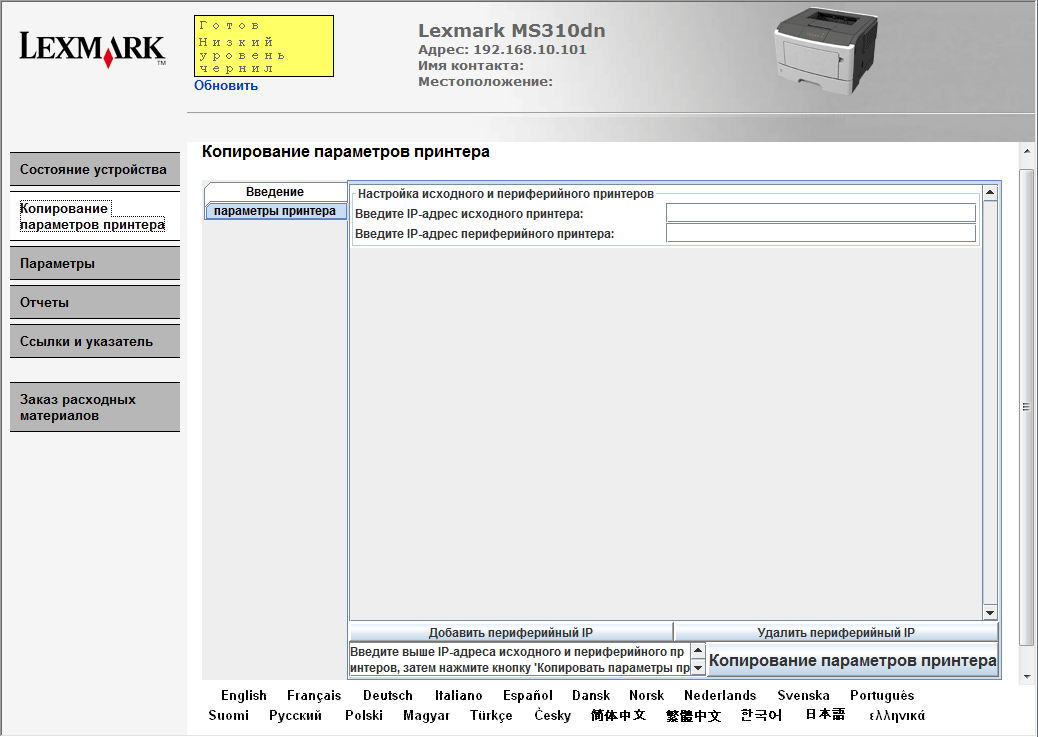Viewport: 1038px width, 737px height.
Task: Open Заказ расходных материалов menu
Action: coord(95,407)
